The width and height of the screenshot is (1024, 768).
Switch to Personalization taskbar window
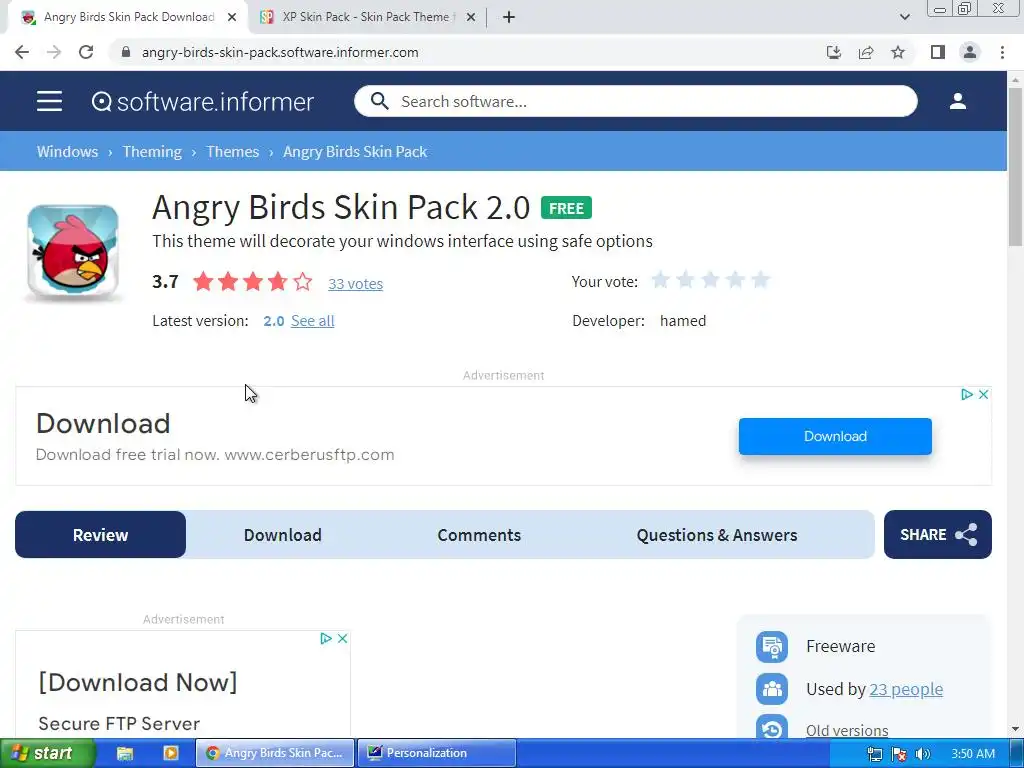(436, 753)
